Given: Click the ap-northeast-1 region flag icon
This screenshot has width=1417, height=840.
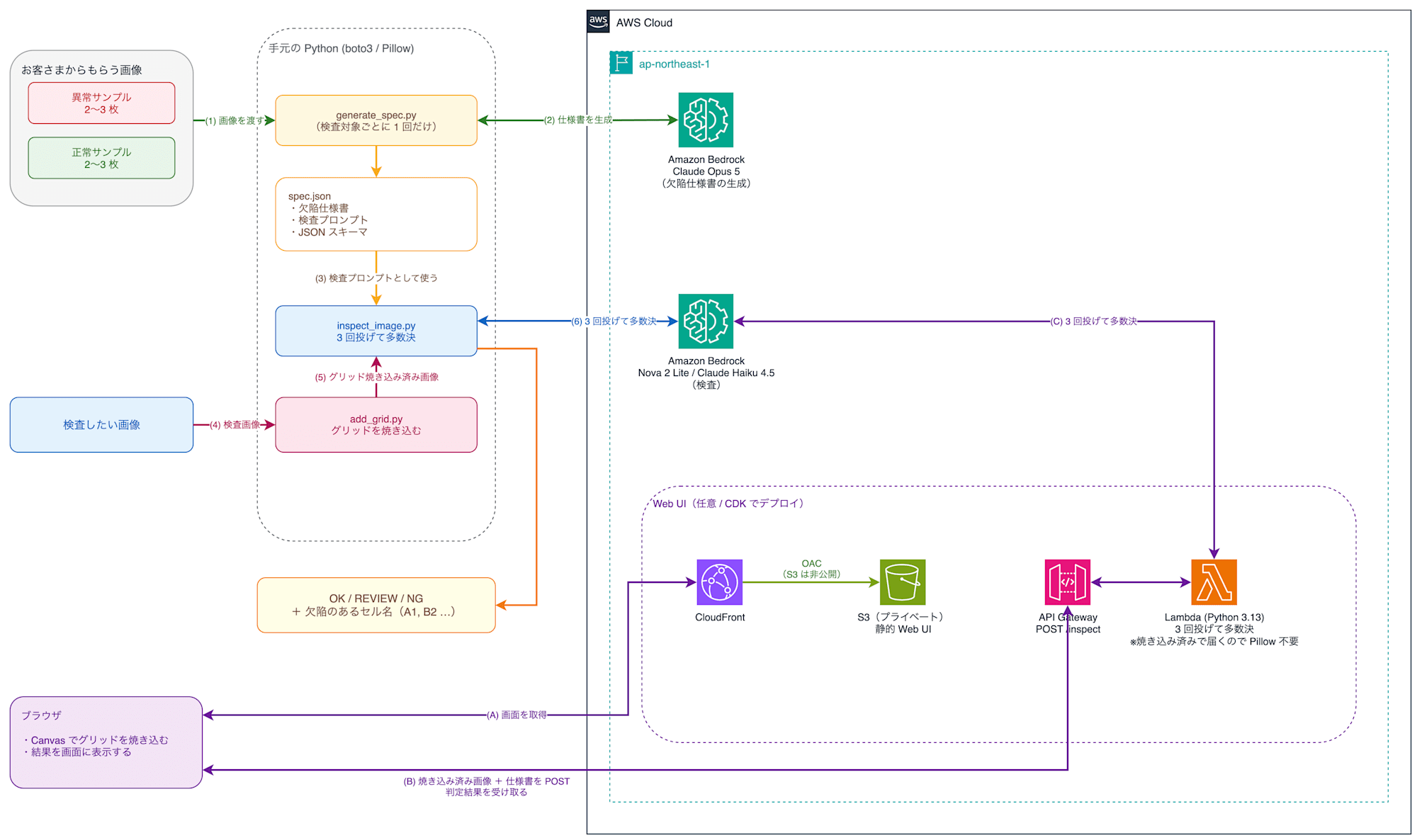Looking at the screenshot, I should click(621, 63).
